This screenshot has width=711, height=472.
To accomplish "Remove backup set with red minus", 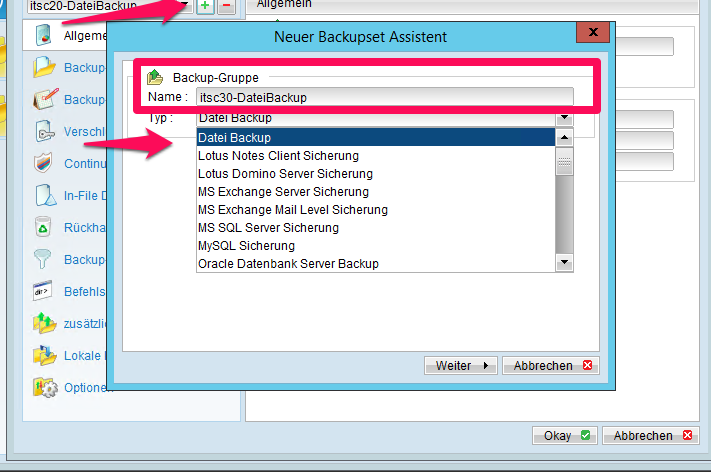I will point(226,6).
